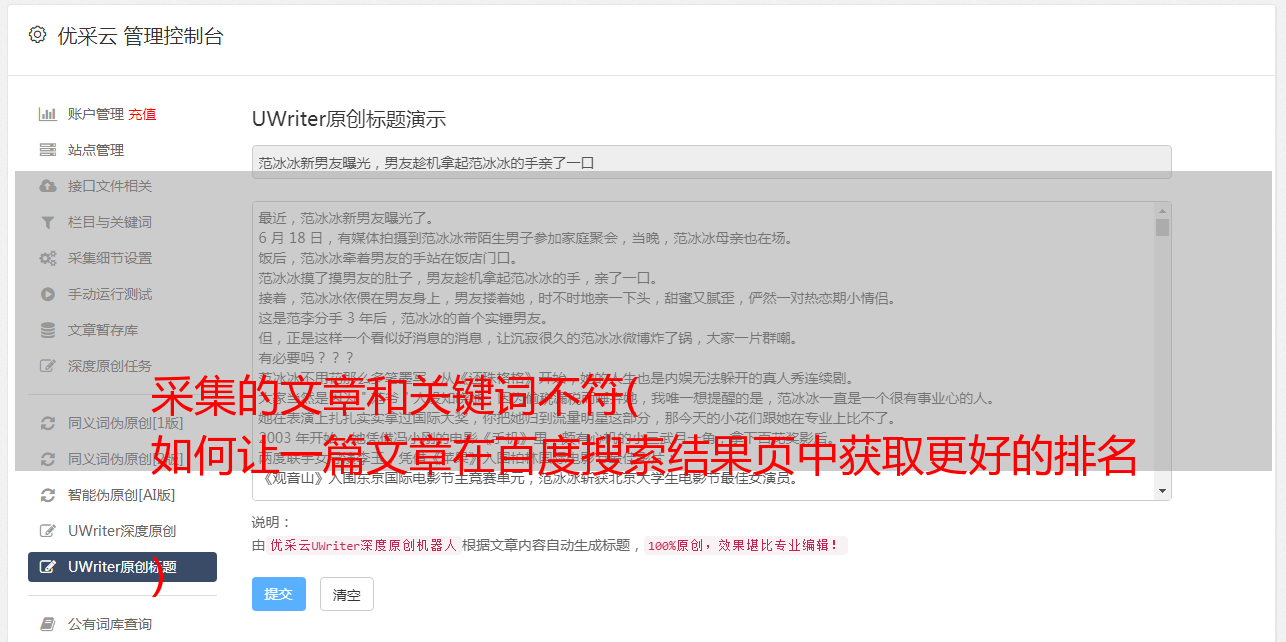1286x642 pixels.
Task: Click the 公有词库查询 book icon
Action: (x=47, y=624)
